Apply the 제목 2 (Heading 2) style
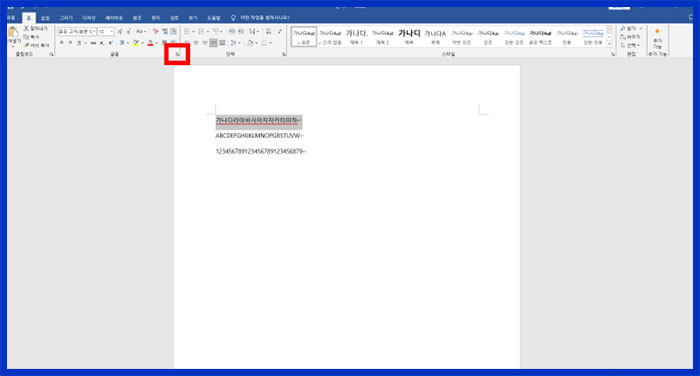 (x=383, y=36)
